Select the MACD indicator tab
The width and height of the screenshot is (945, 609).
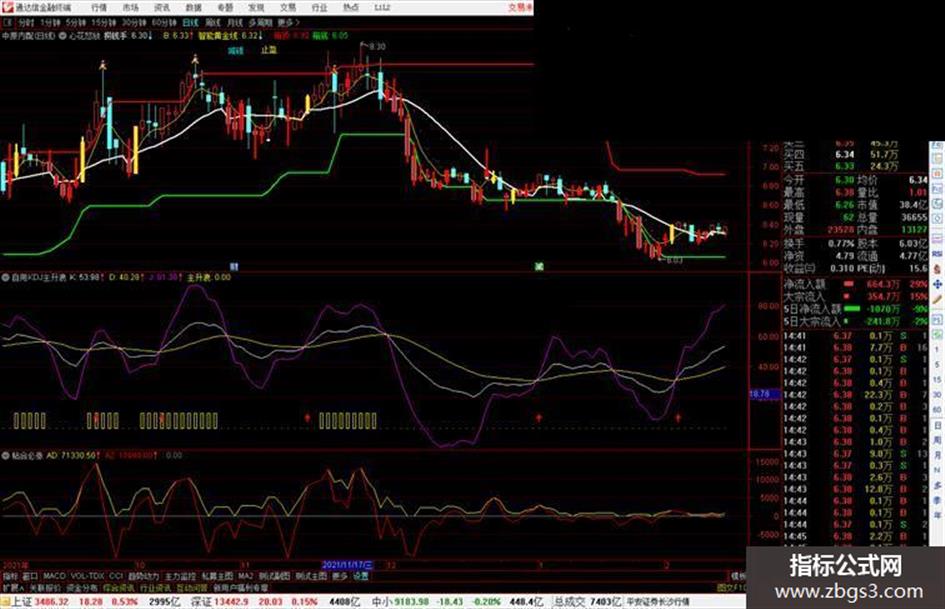pyautogui.click(x=54, y=576)
